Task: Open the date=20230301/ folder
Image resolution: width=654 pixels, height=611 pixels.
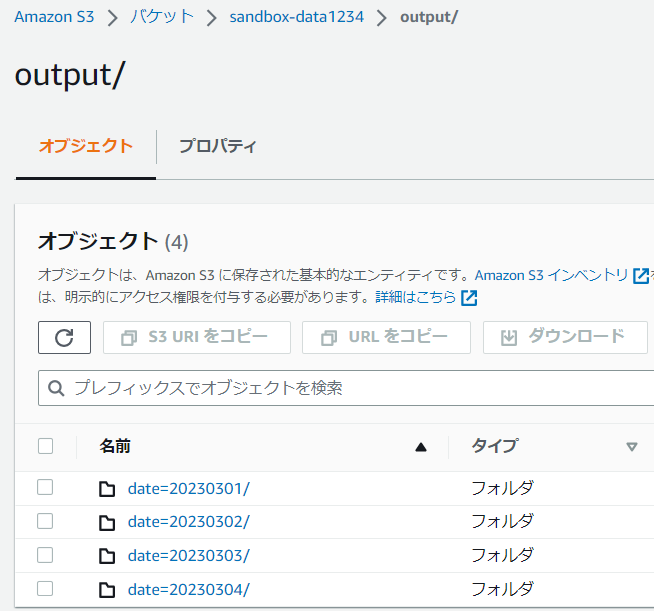Action: point(189,489)
